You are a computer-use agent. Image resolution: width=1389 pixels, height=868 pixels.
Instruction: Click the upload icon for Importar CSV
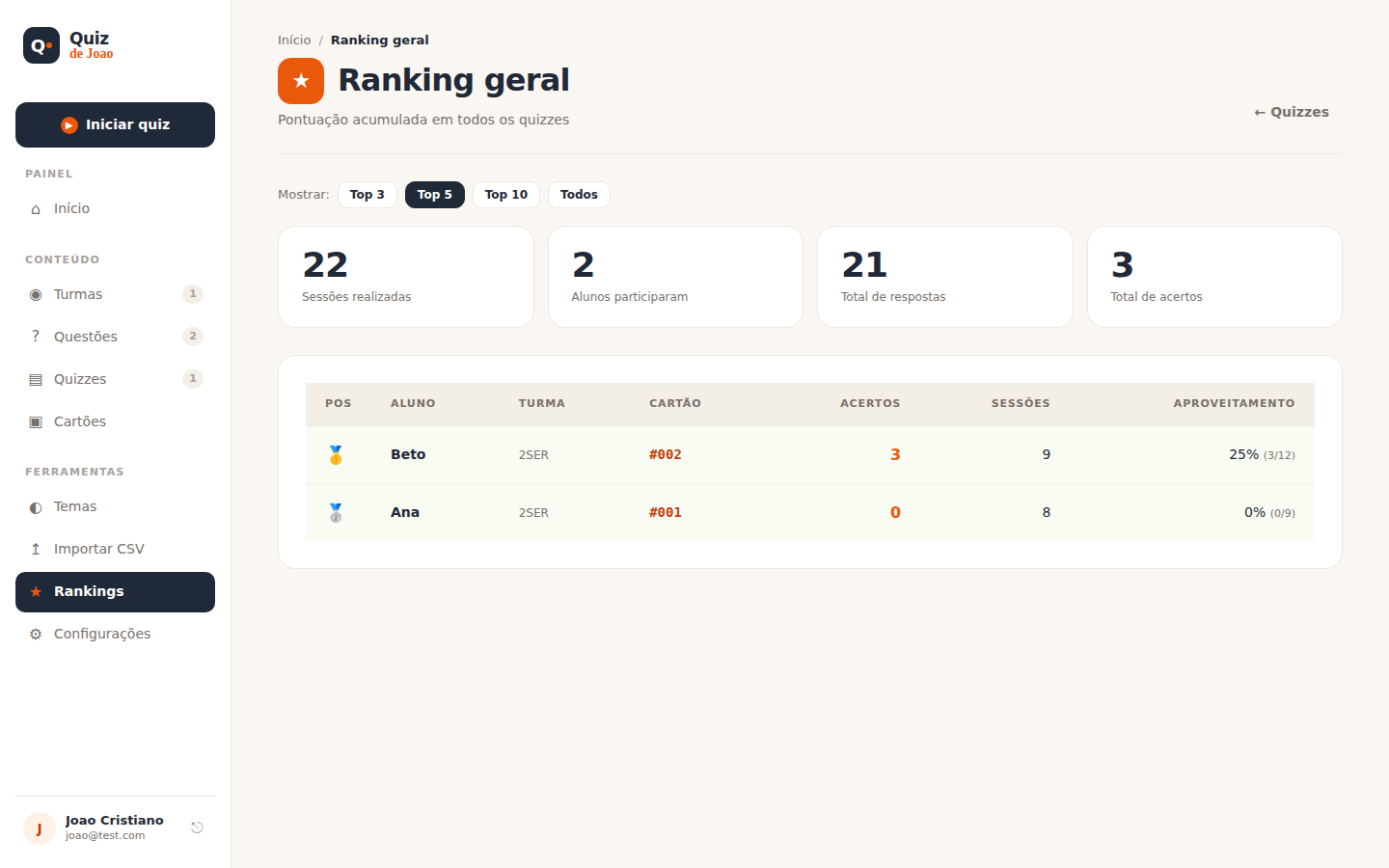(36, 550)
